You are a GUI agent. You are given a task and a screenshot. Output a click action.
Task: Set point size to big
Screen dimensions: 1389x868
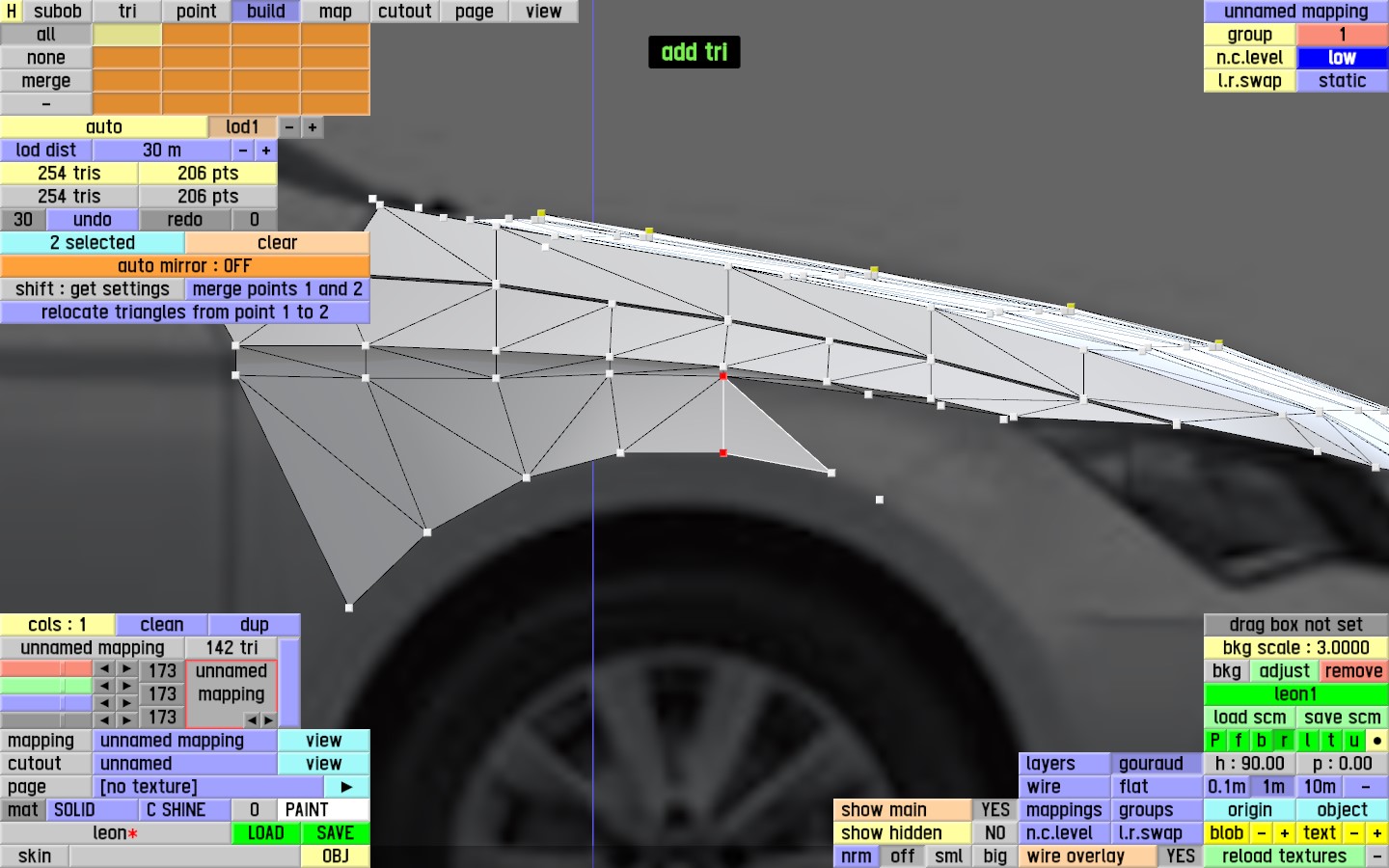click(995, 856)
